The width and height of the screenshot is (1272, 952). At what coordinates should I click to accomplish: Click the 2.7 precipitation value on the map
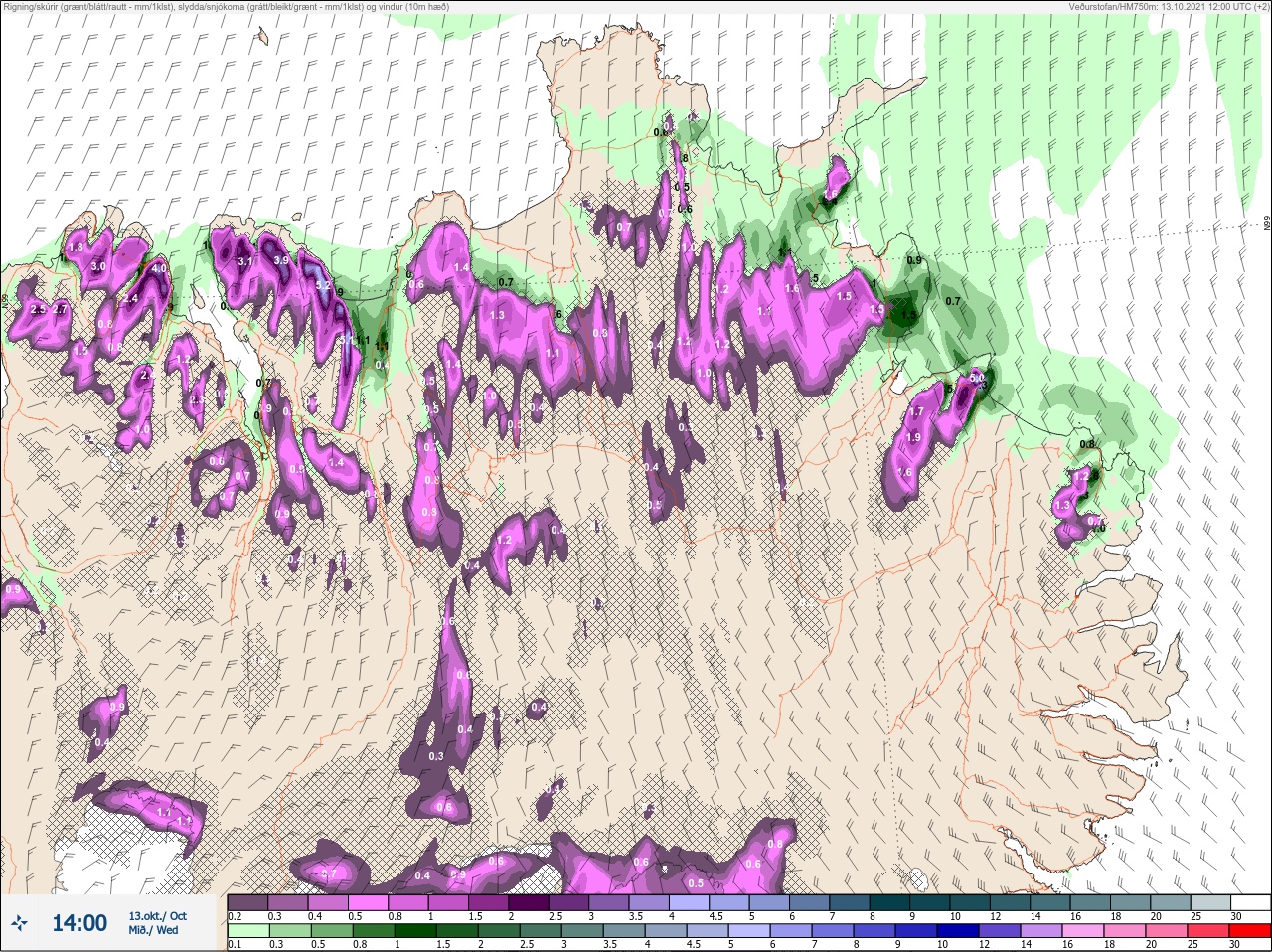click(60, 309)
